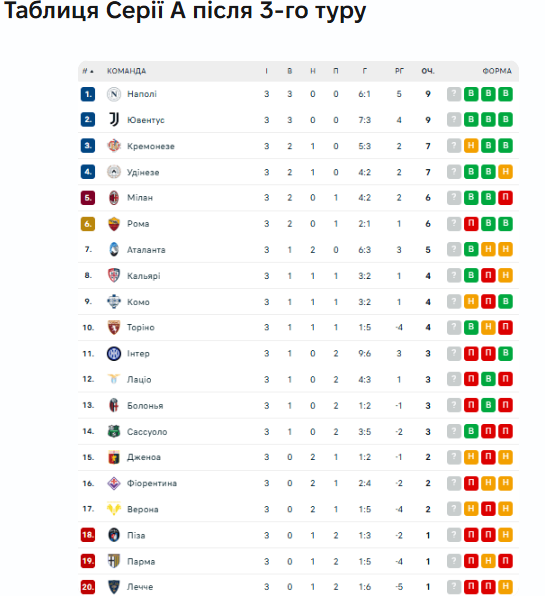The image size is (545, 596).
Task: Select the Roma wolf crest icon
Action: tap(114, 224)
